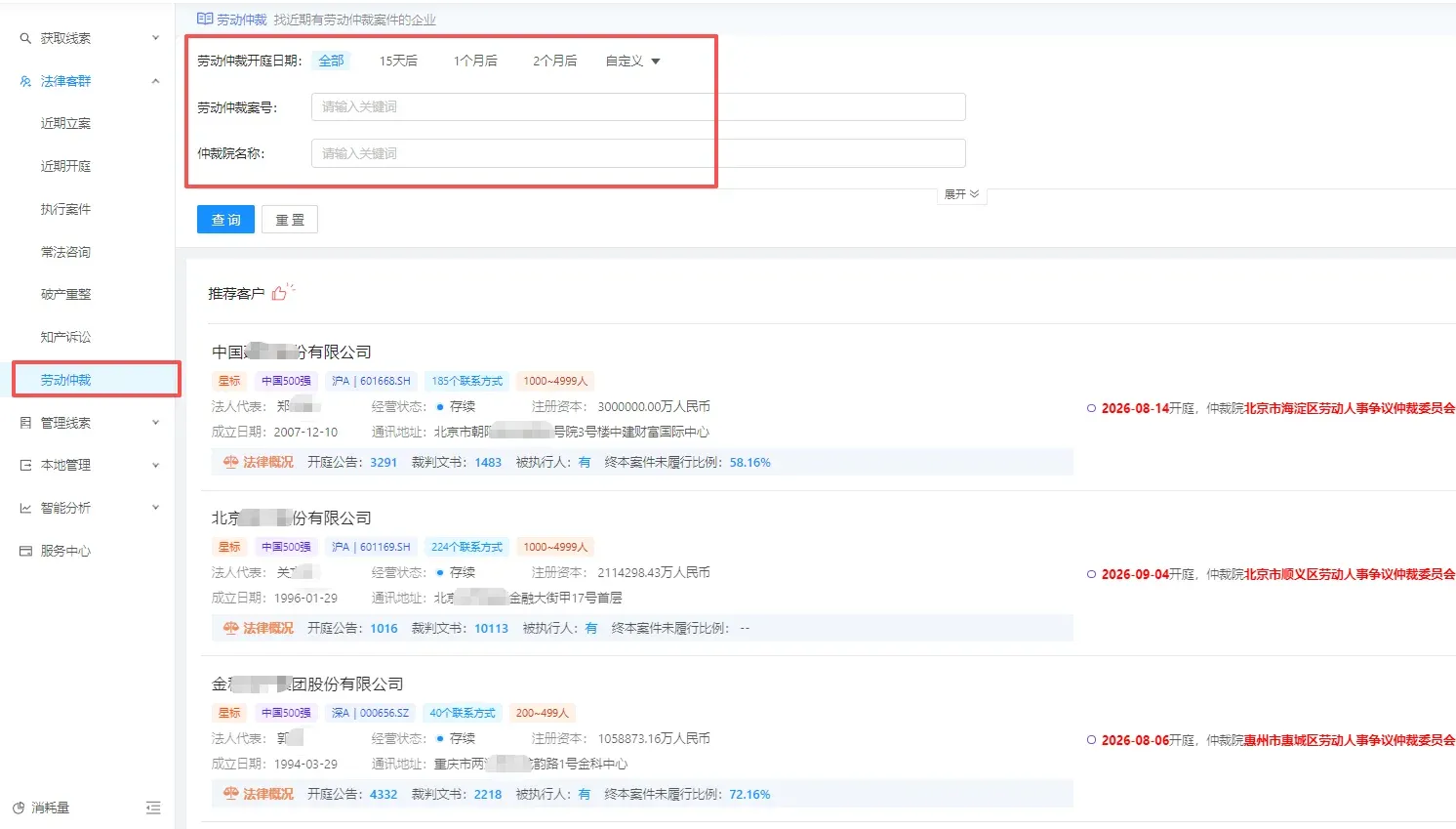The width and height of the screenshot is (1456, 829).
Task: Expand the 本地管理 menu chevron
Action: click(x=155, y=466)
